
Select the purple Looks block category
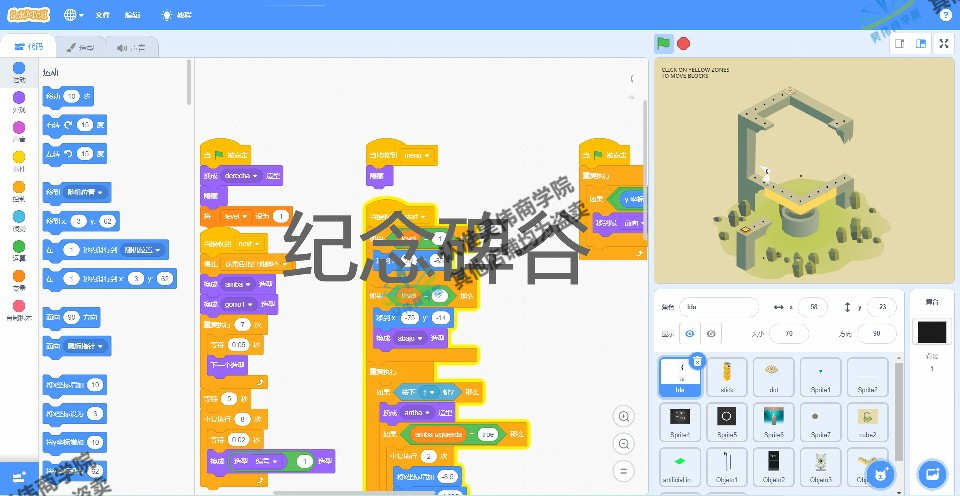[x=19, y=101]
